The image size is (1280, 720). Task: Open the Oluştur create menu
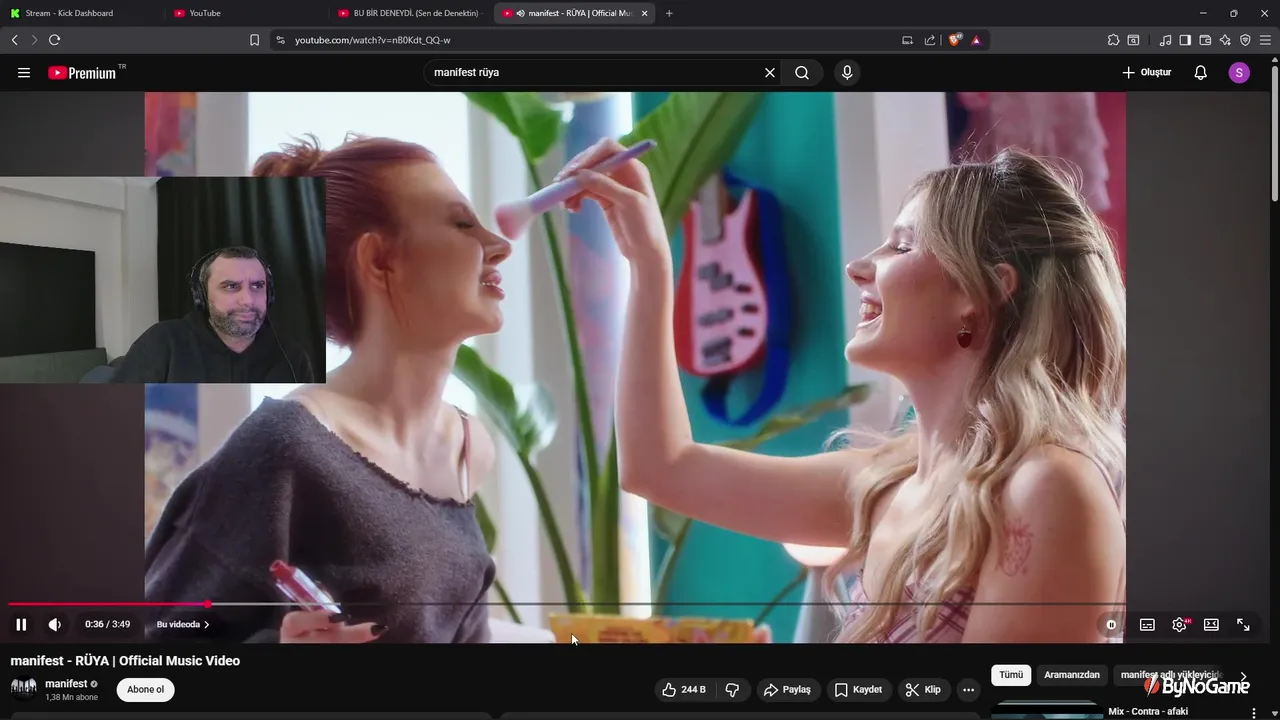[1146, 73]
